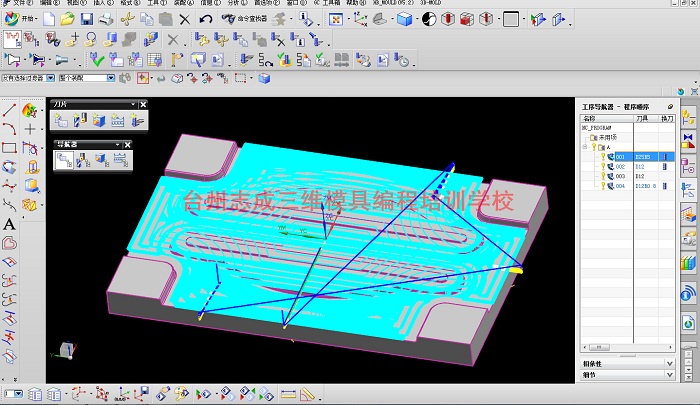Open the Internet info side tab

688,294
